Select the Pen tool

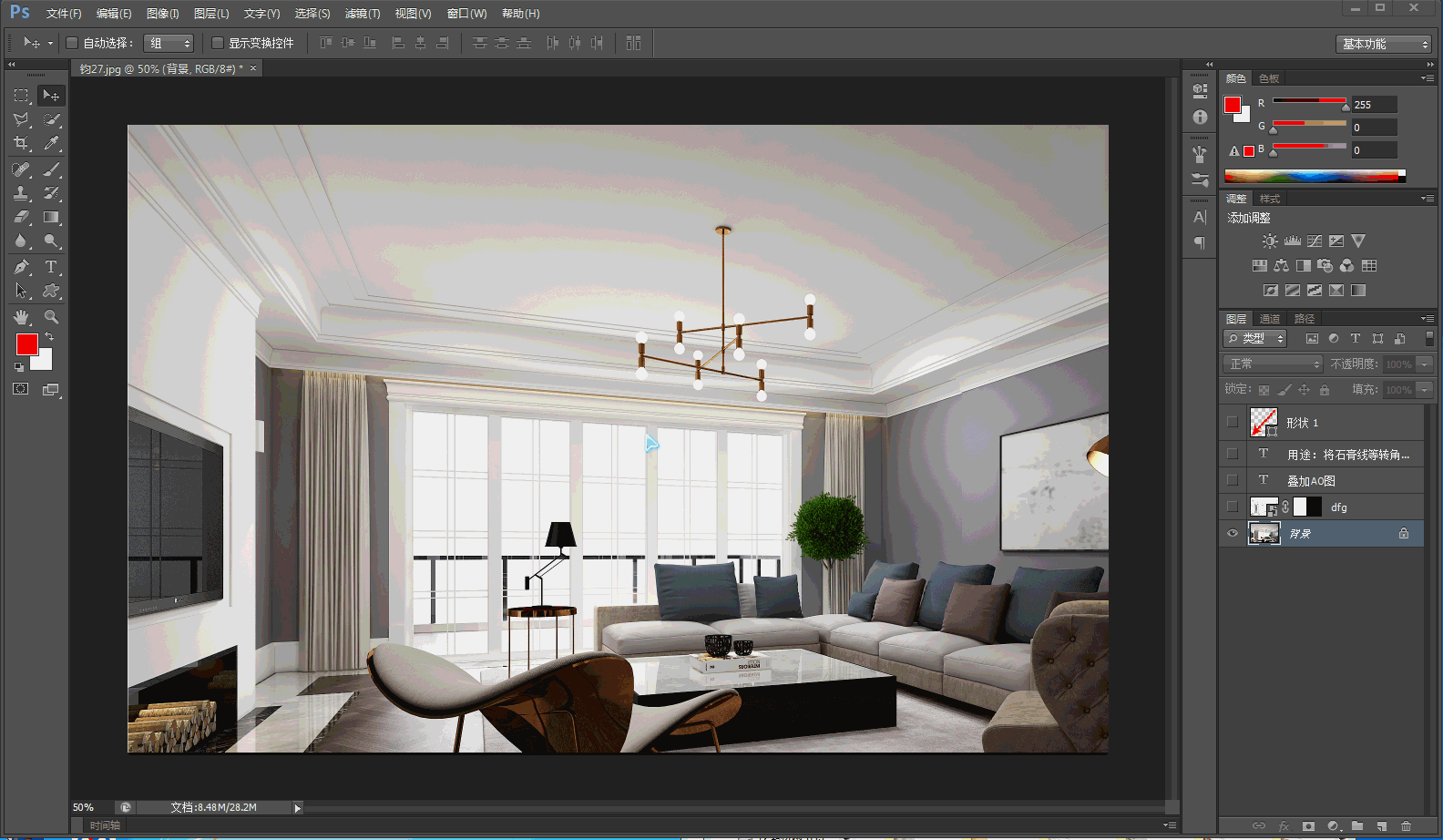(x=21, y=267)
